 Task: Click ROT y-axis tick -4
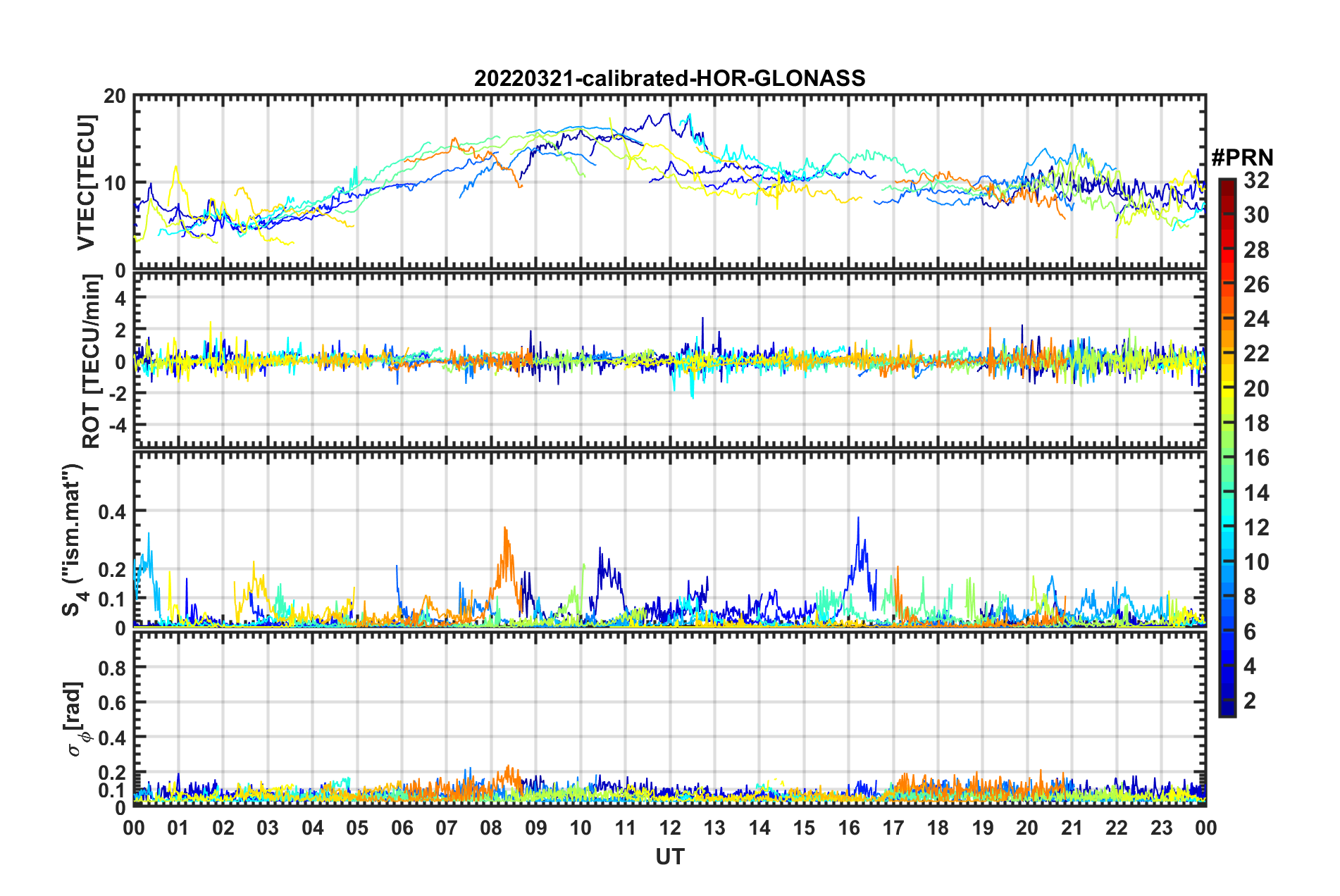tap(117, 425)
